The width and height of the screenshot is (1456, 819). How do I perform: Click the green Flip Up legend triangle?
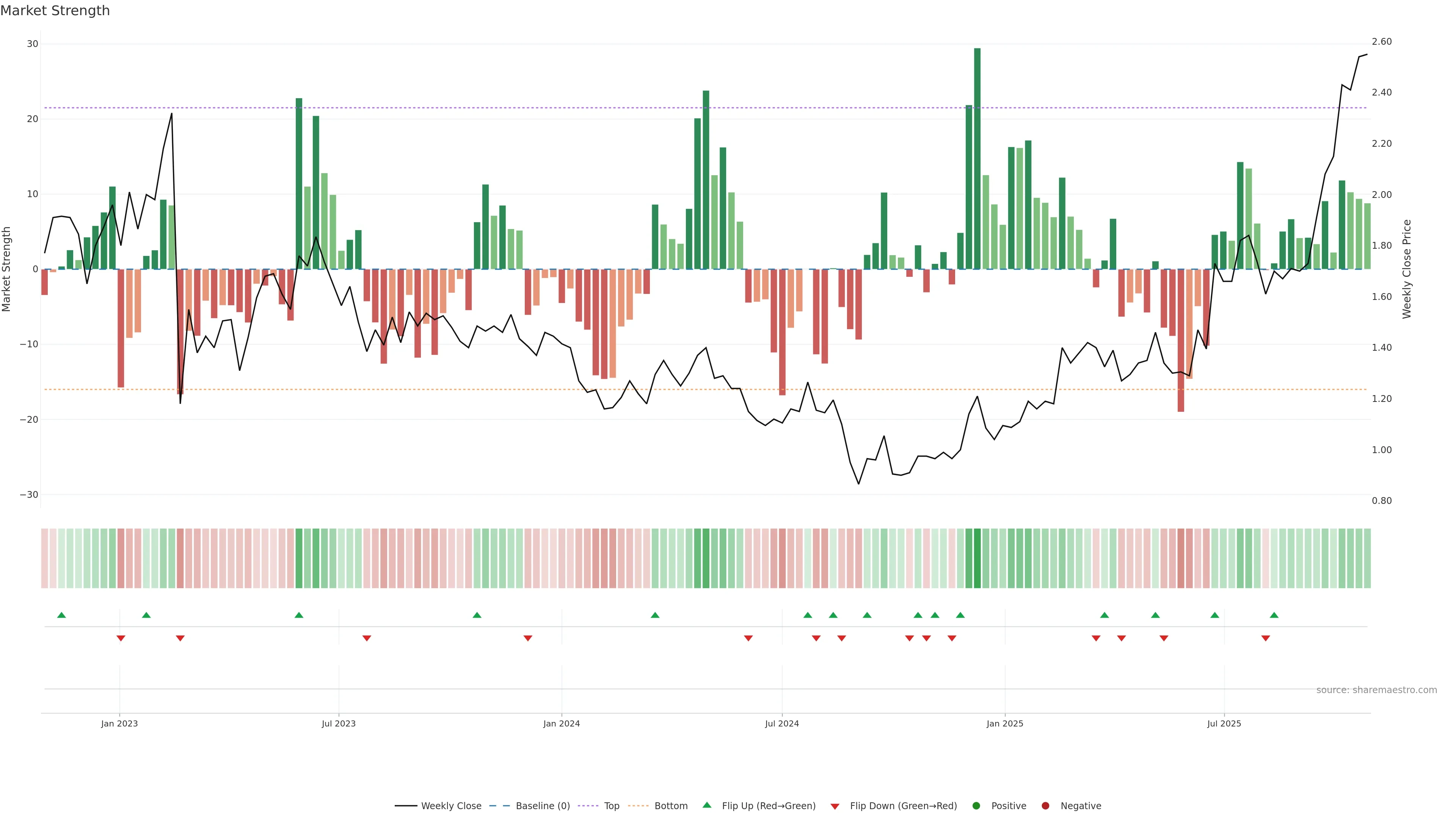[x=706, y=805]
